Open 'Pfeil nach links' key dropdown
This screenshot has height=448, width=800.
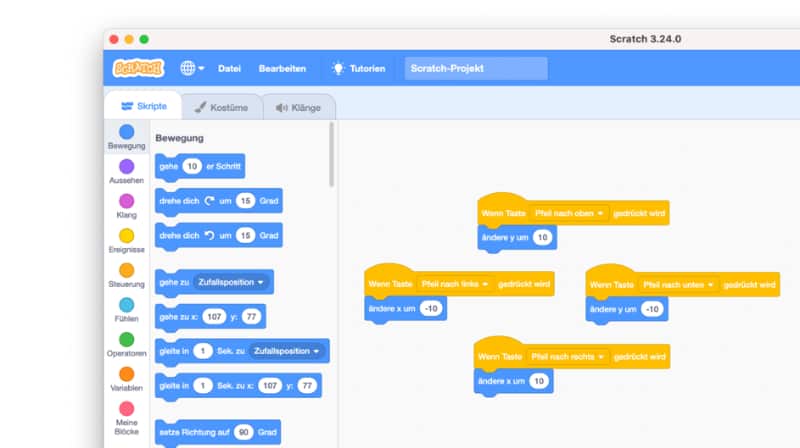[455, 284]
